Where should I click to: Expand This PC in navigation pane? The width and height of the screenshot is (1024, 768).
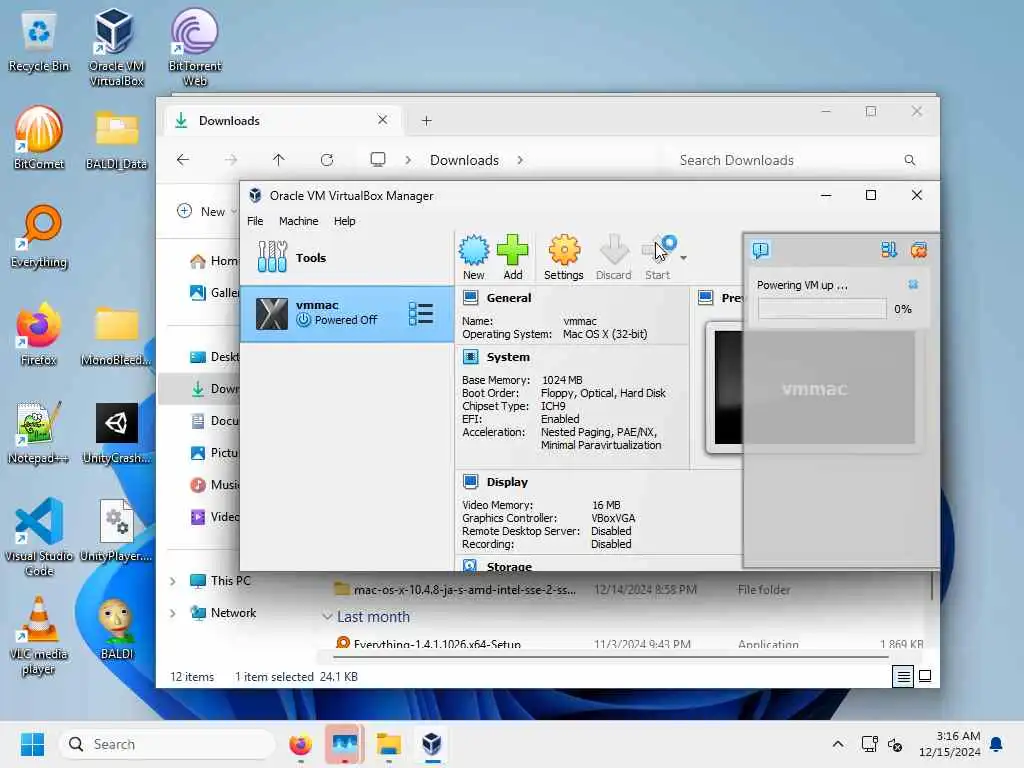click(x=172, y=581)
